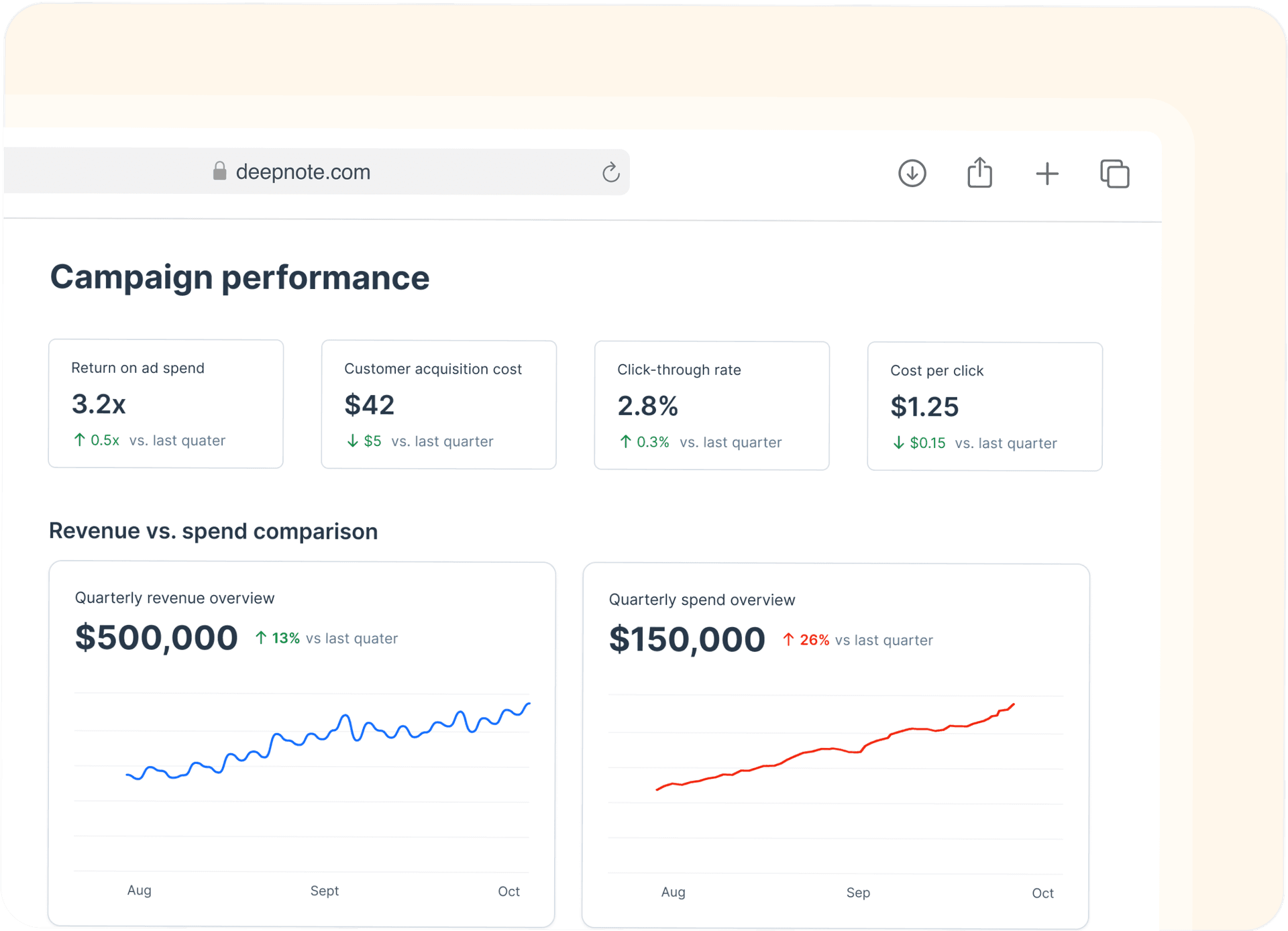Show tab overview with stacked squares icon

coord(1114,174)
